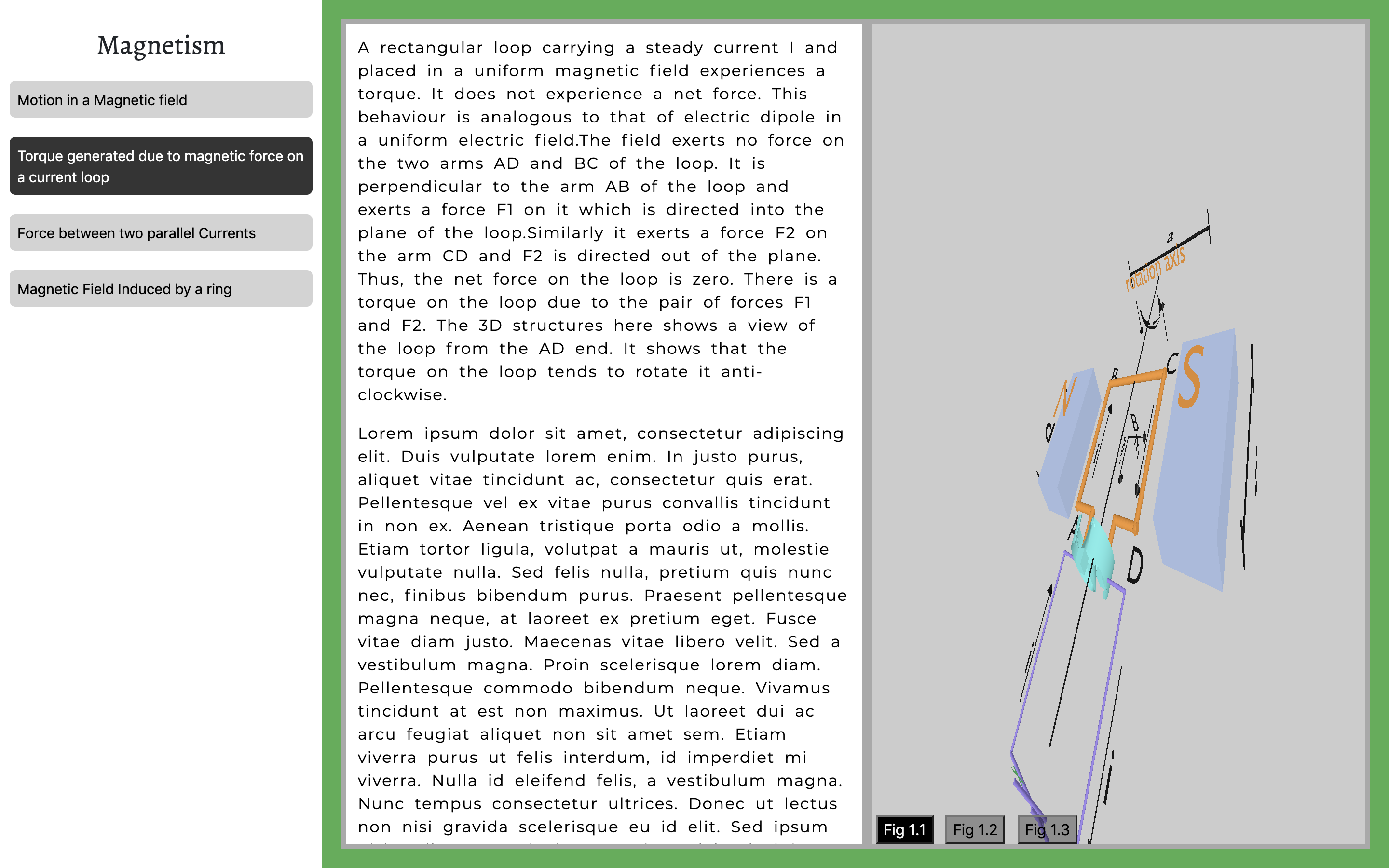
Task: Click the orange S letter on magnet
Action: tap(1191, 378)
